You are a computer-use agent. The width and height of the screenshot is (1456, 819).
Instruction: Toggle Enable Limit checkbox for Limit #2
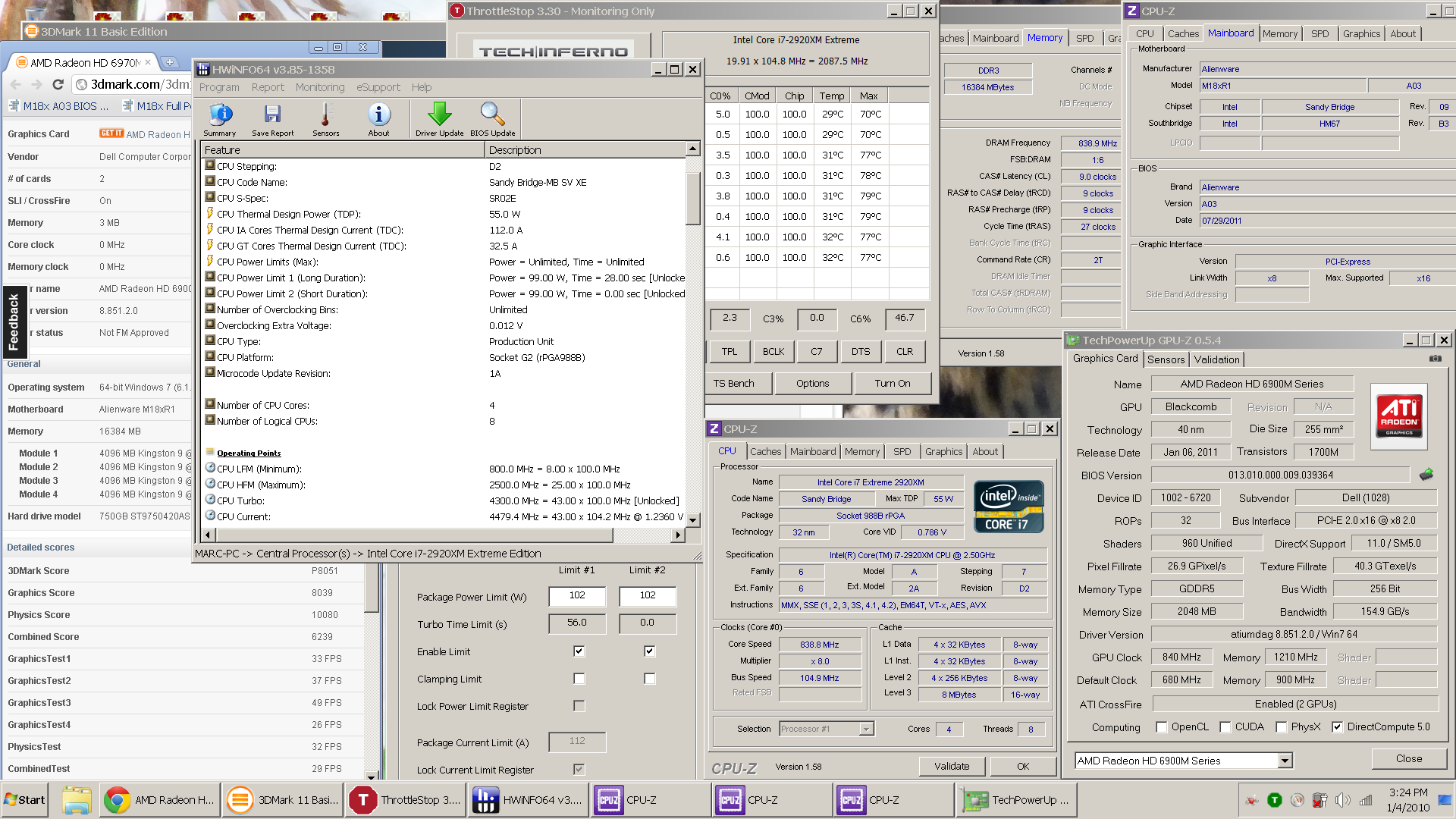click(x=649, y=651)
